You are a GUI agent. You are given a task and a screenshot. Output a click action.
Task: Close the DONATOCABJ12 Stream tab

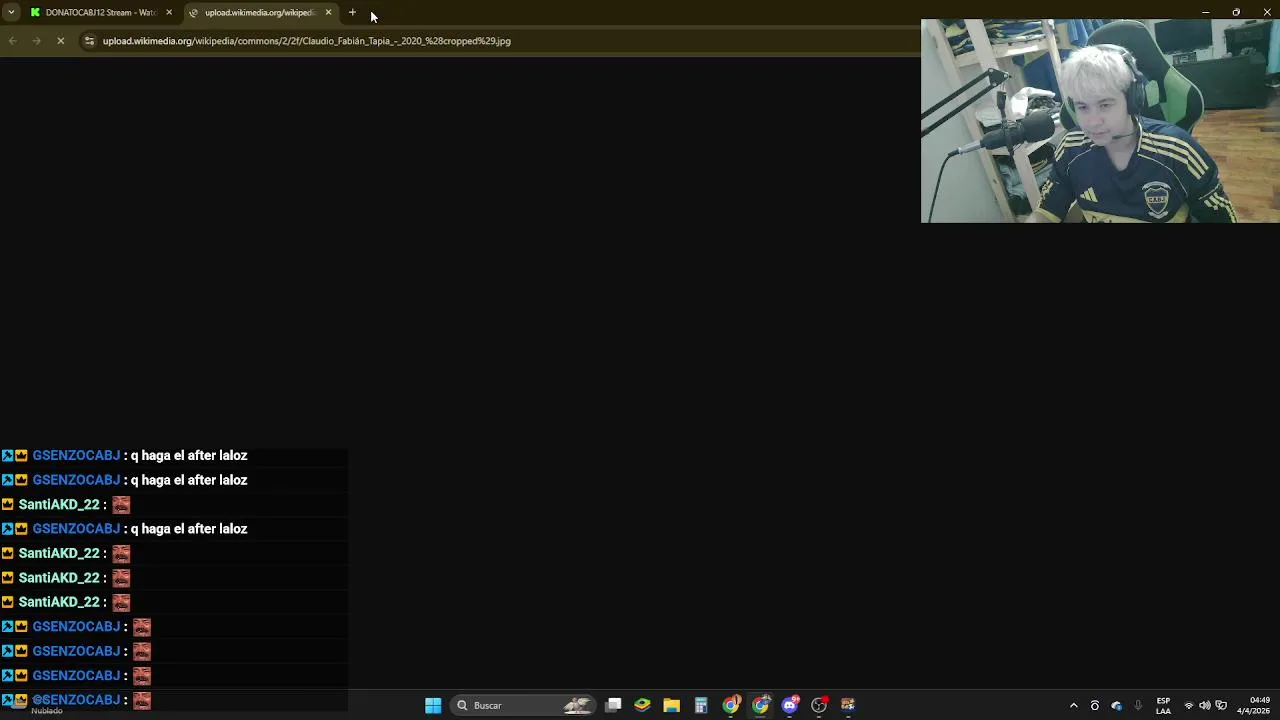[x=169, y=12]
